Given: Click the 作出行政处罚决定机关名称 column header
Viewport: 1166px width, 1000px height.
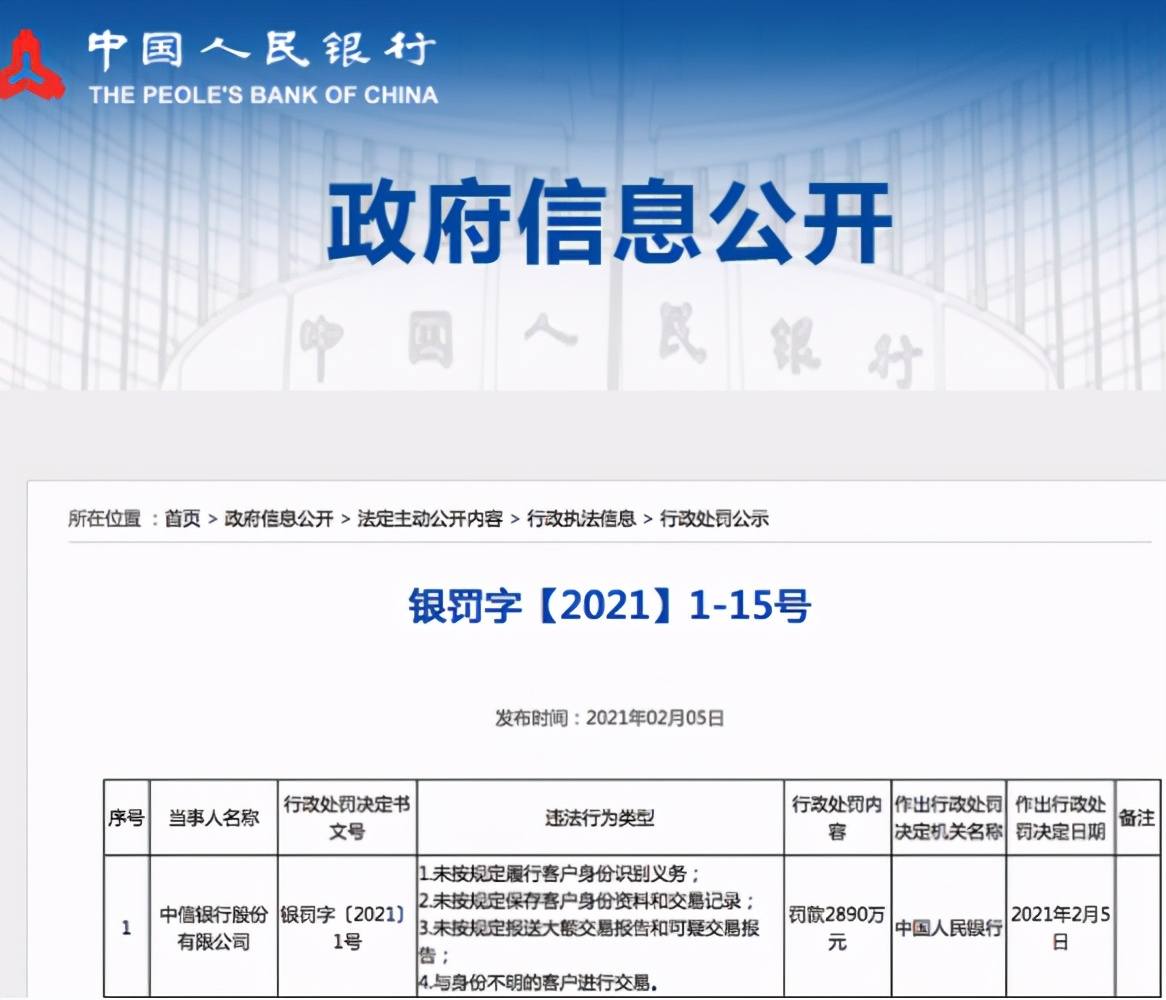Looking at the screenshot, I should tap(948, 818).
